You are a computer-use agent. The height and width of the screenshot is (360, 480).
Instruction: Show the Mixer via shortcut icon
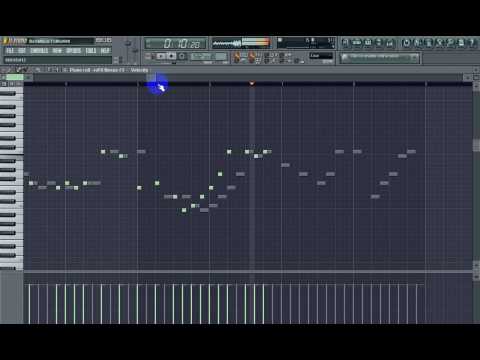[x=390, y=42]
